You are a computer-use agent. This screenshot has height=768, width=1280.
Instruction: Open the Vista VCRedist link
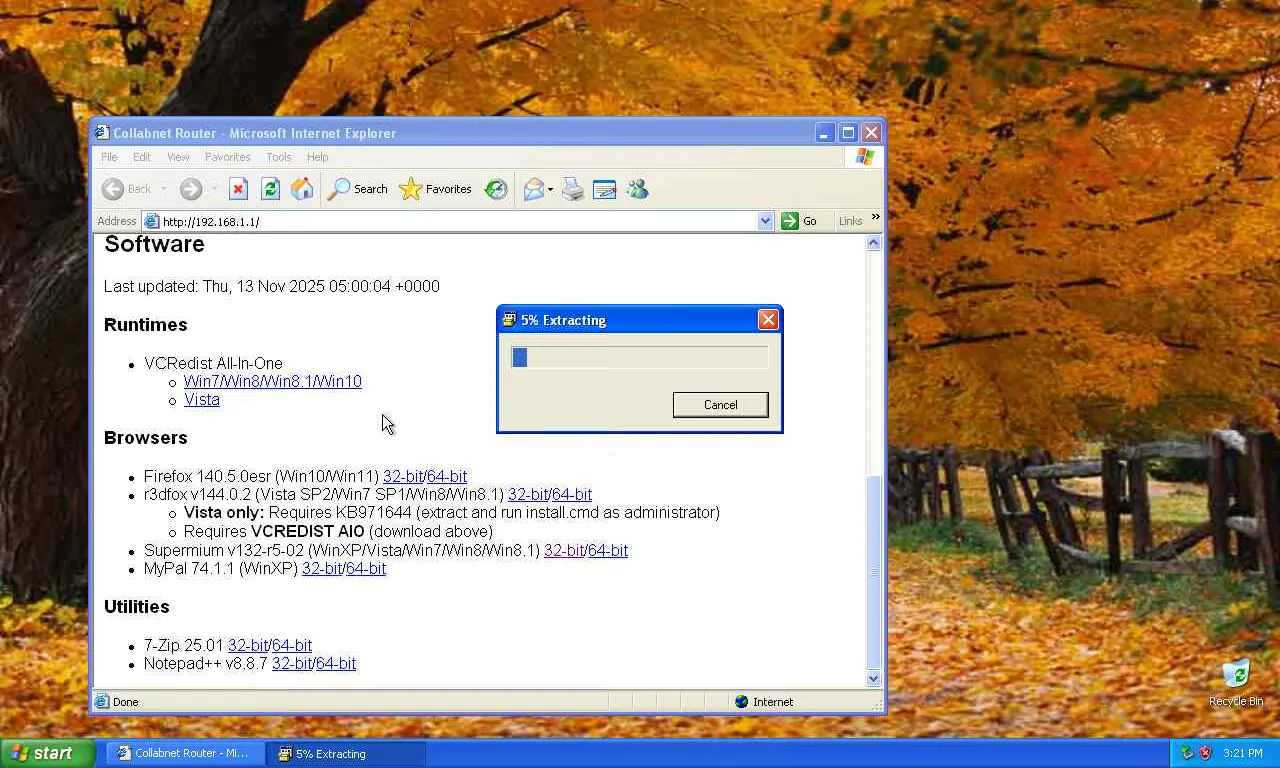click(x=202, y=399)
